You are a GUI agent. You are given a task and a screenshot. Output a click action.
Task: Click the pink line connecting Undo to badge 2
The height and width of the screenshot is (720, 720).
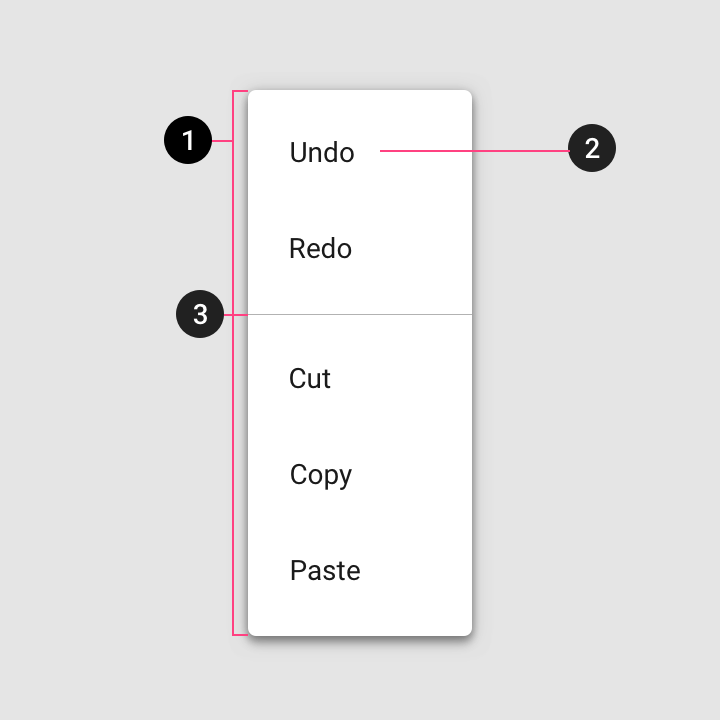click(x=474, y=151)
